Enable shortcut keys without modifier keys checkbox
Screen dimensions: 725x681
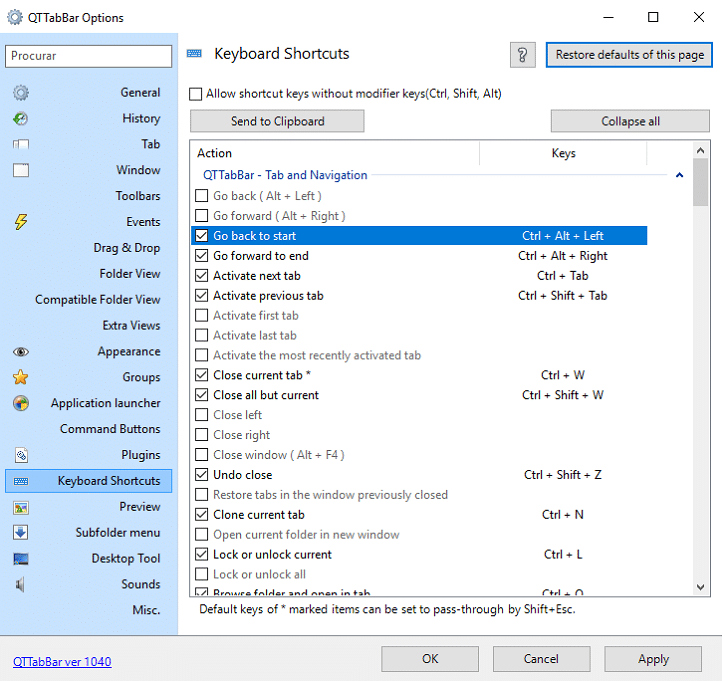pyautogui.click(x=196, y=94)
